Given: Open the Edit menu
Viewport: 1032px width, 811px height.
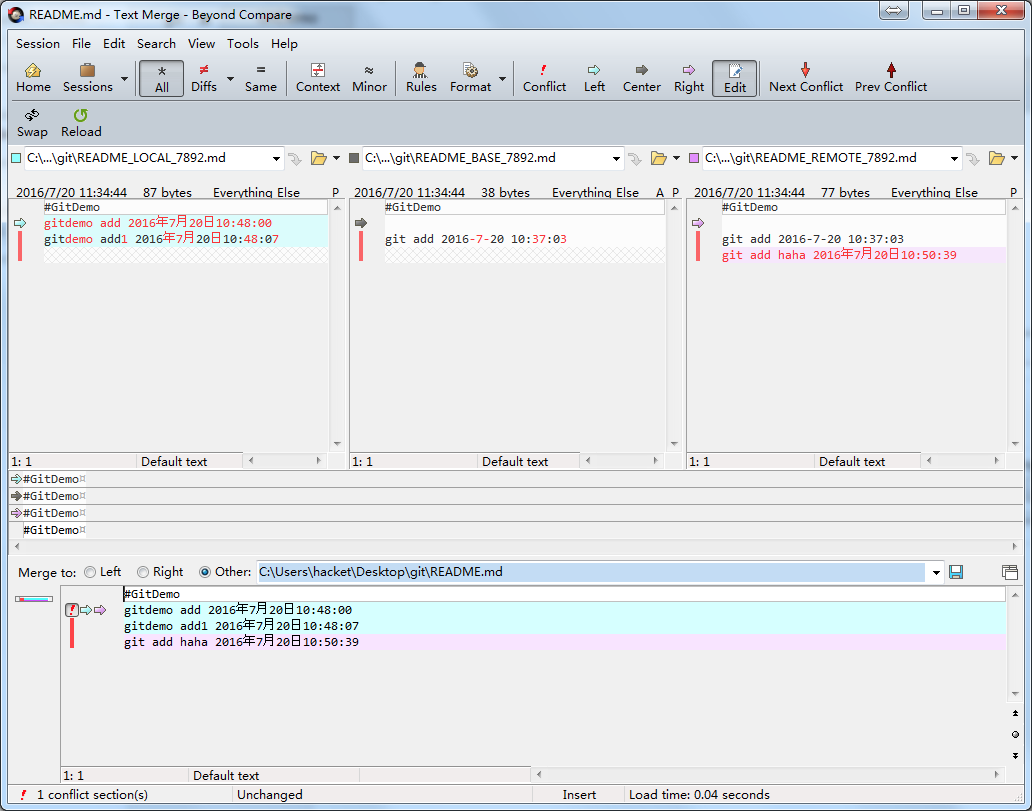Looking at the screenshot, I should (114, 43).
